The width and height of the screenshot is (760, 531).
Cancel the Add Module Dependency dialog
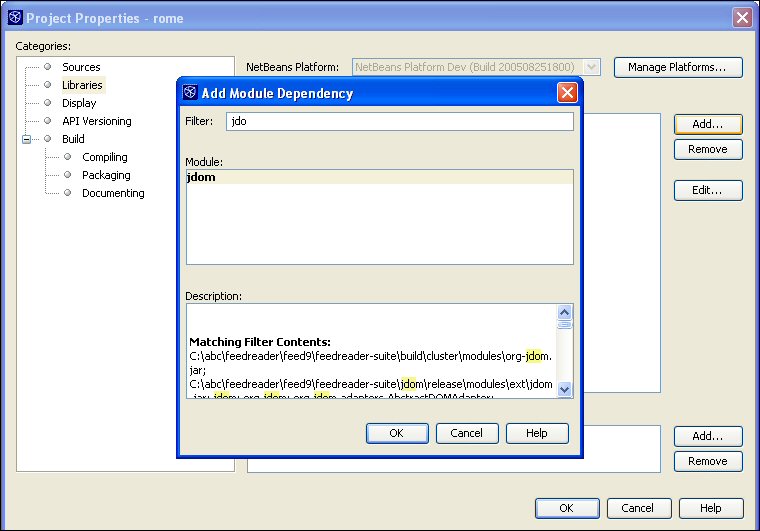[467, 433]
